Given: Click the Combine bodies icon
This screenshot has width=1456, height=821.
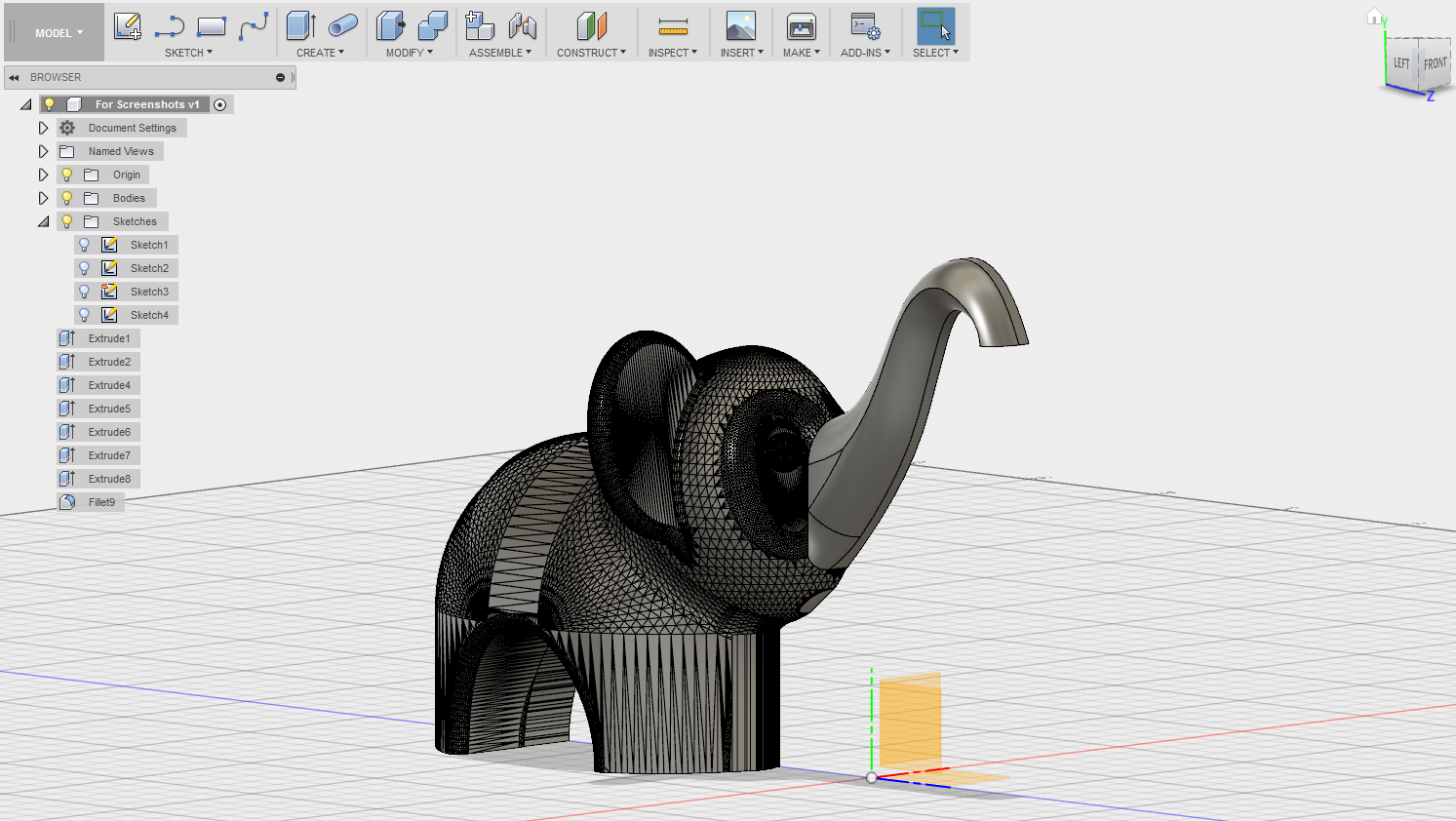Looking at the screenshot, I should click(x=433, y=26).
